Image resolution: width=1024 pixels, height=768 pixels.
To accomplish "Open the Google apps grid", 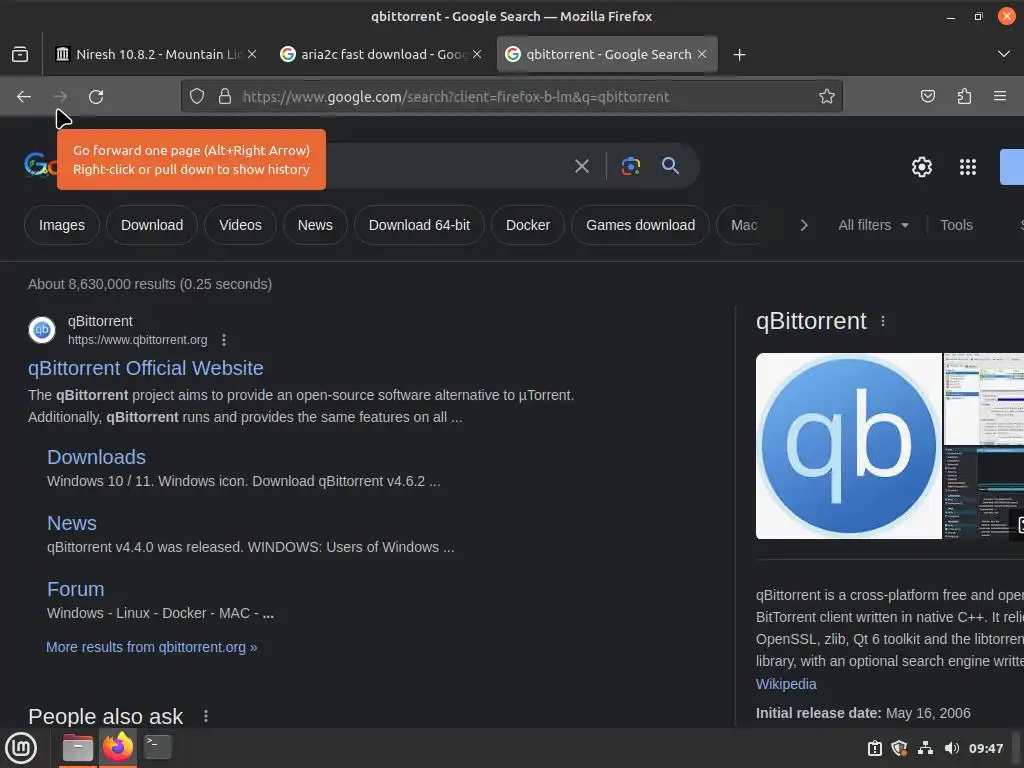I will tap(968, 167).
